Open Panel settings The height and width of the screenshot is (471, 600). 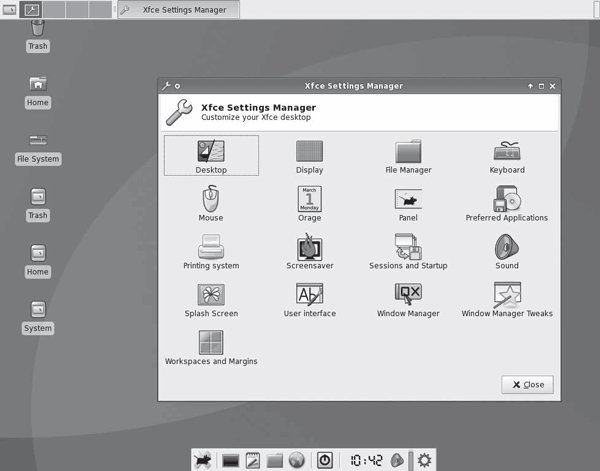tap(408, 202)
